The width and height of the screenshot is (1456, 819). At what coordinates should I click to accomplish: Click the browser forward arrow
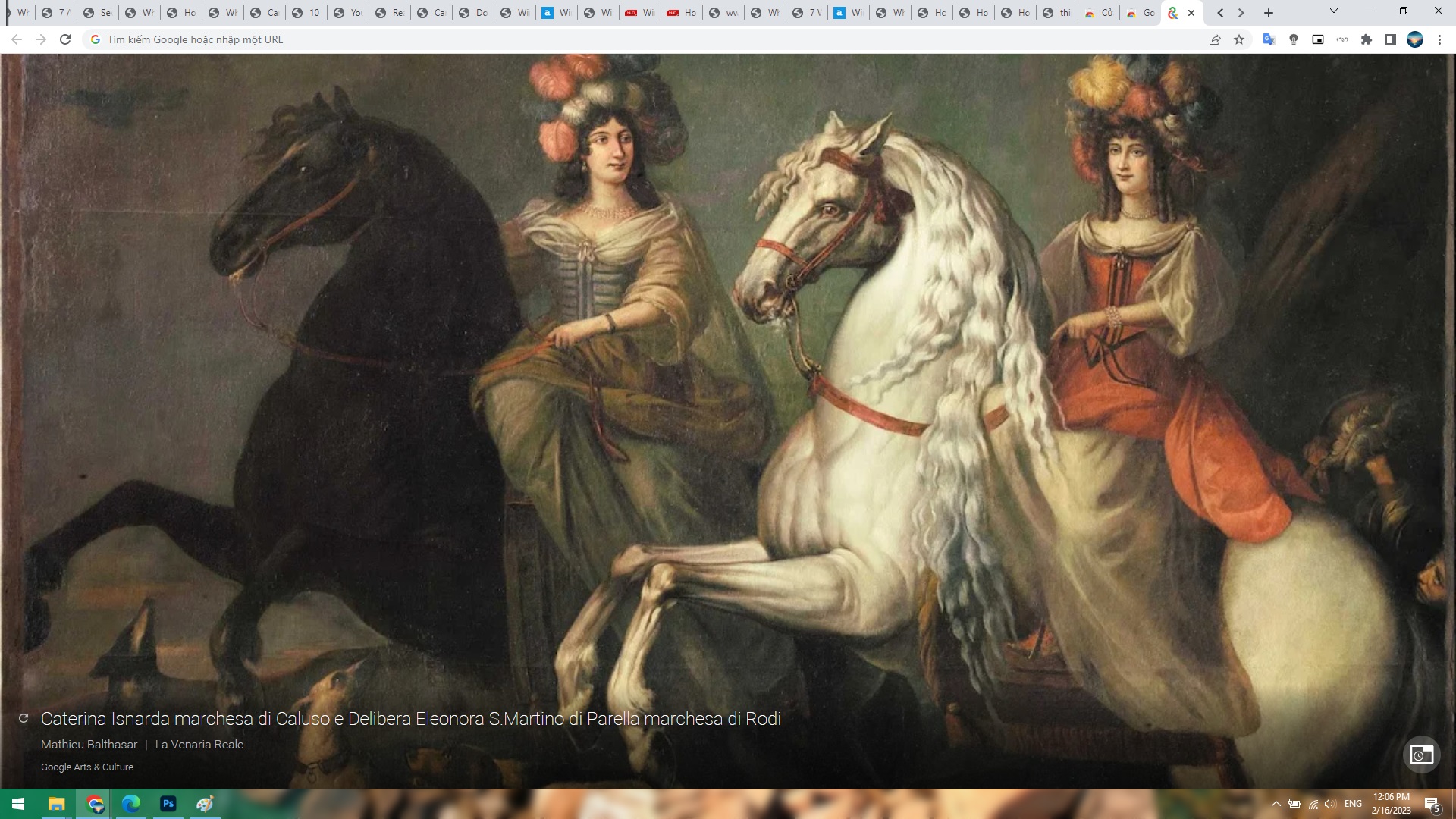tap(41, 39)
